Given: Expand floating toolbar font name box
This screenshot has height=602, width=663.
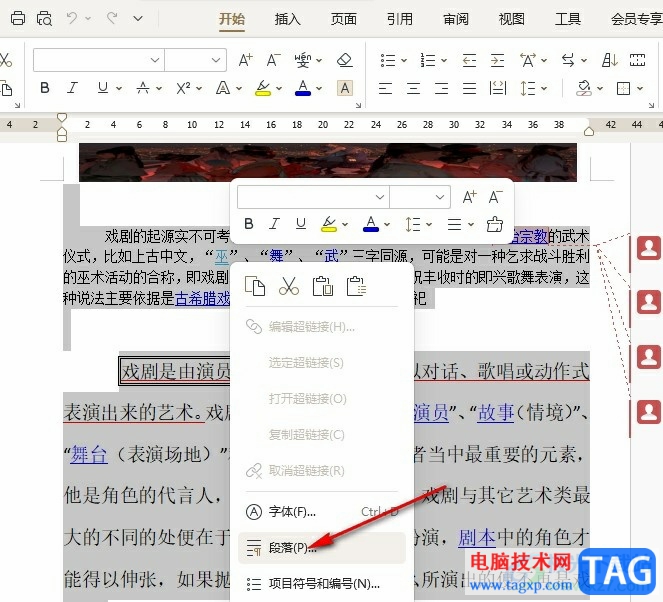Looking at the screenshot, I should [x=380, y=197].
